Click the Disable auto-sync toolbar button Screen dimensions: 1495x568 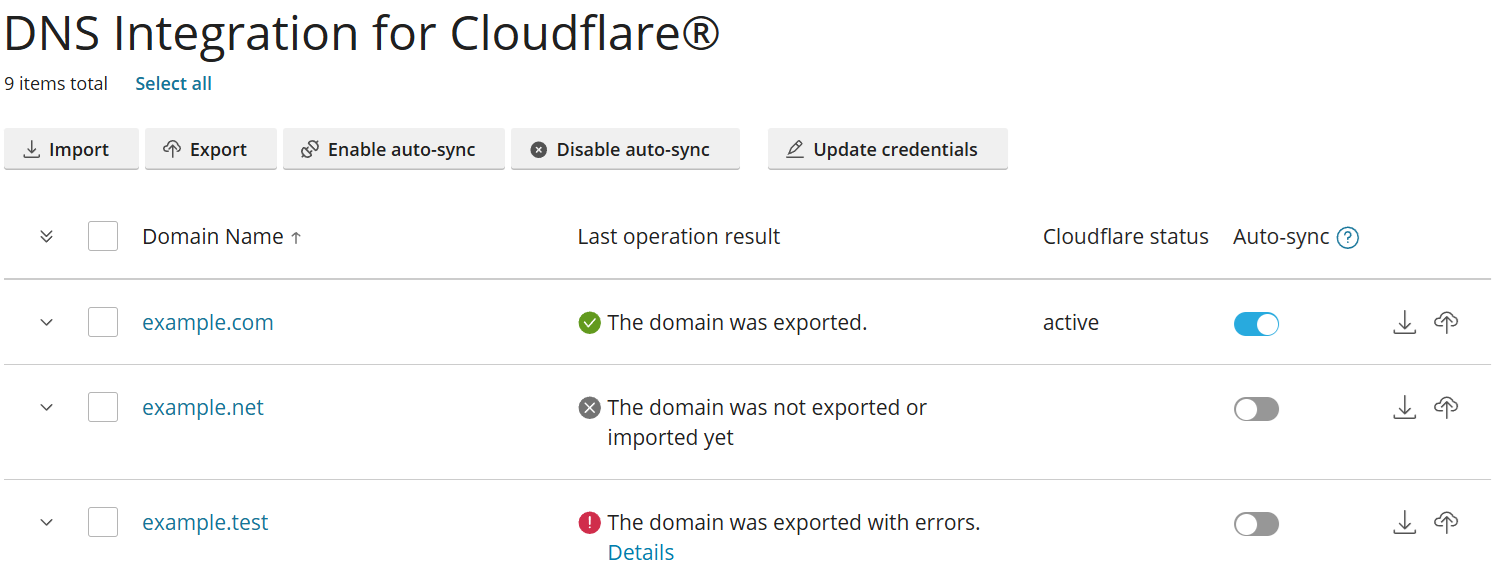624,149
